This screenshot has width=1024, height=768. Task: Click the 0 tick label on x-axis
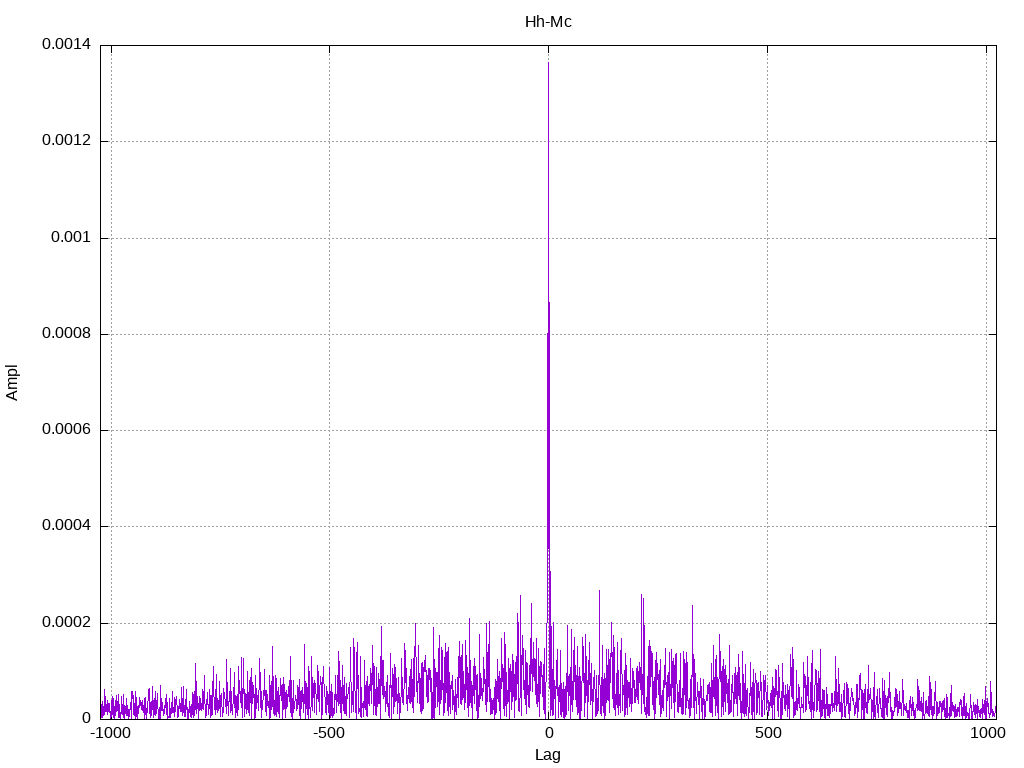(x=548, y=735)
